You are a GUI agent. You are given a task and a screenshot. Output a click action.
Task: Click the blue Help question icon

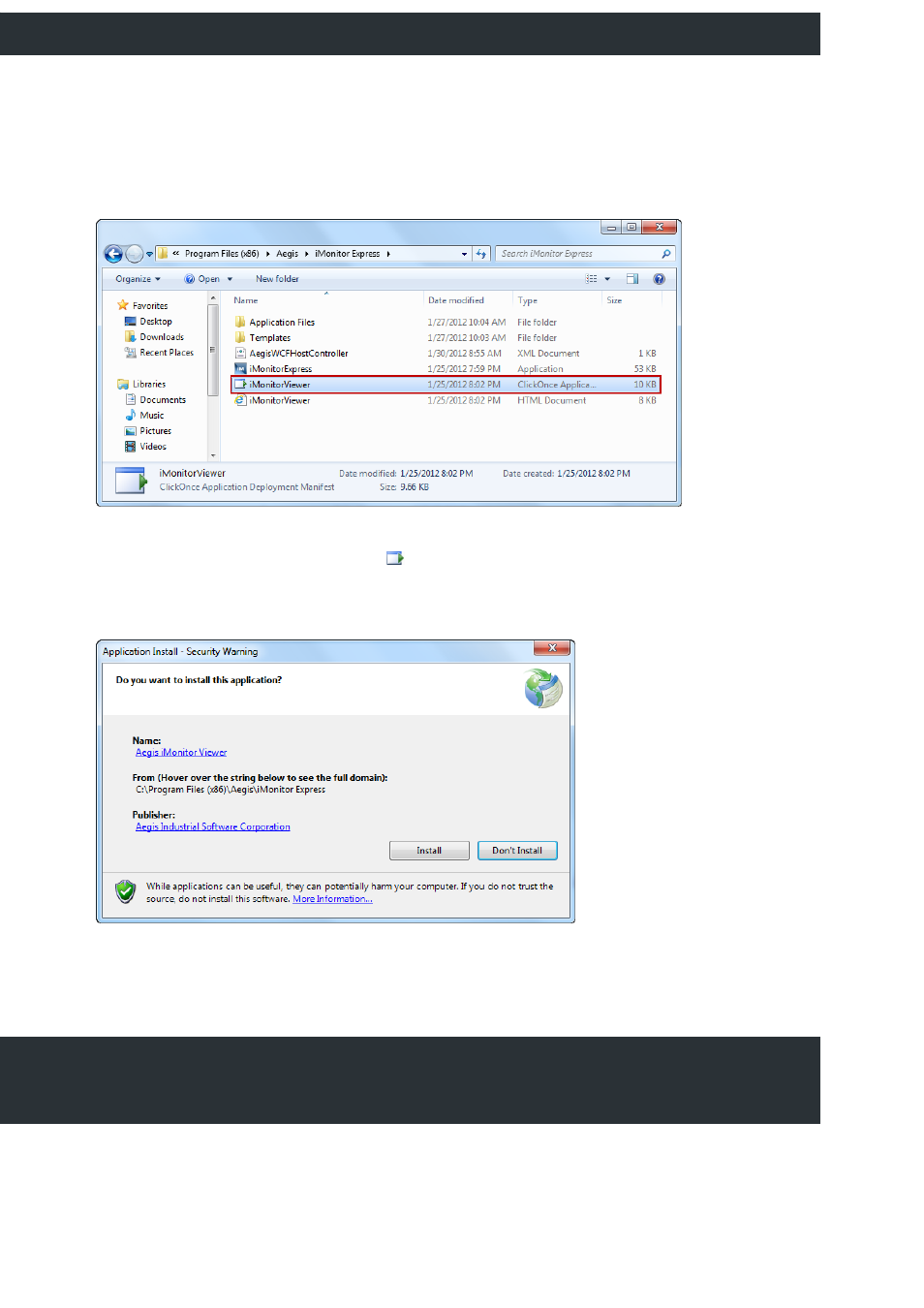click(659, 279)
